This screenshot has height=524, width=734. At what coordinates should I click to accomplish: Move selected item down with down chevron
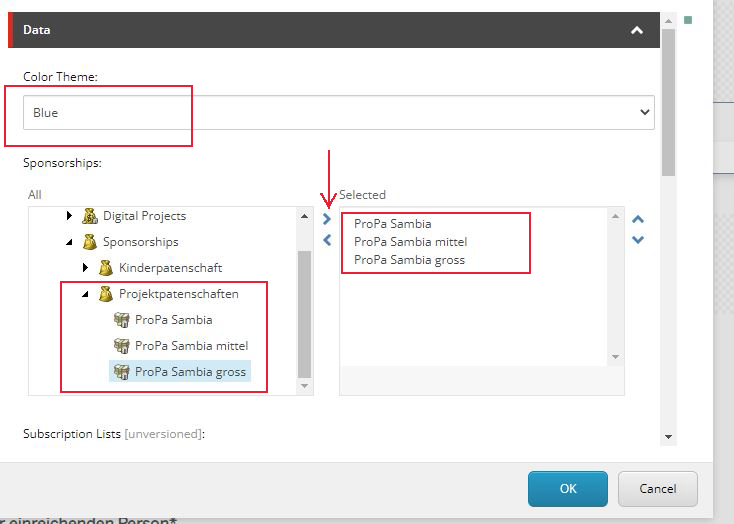pos(638,240)
